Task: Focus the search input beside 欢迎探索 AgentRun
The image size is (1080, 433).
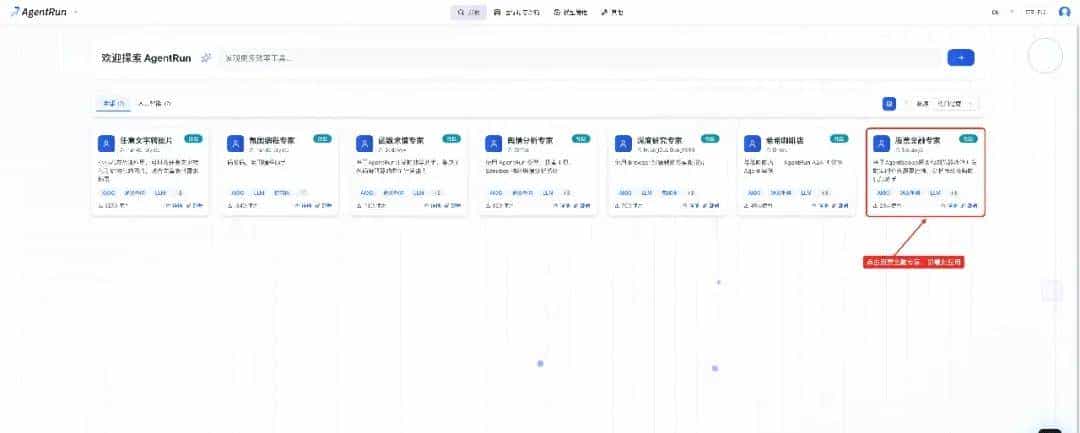Action: coord(581,58)
